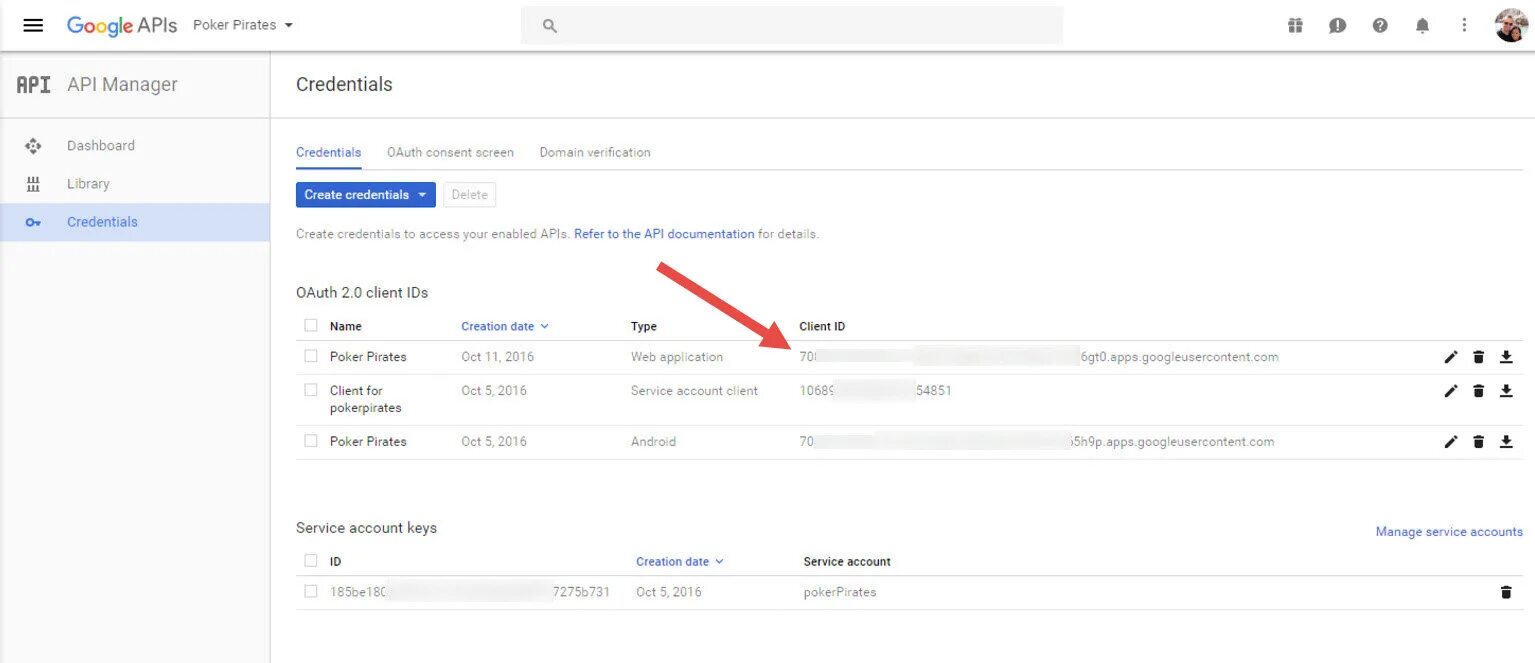Click the Manage service accounts link

click(1448, 532)
